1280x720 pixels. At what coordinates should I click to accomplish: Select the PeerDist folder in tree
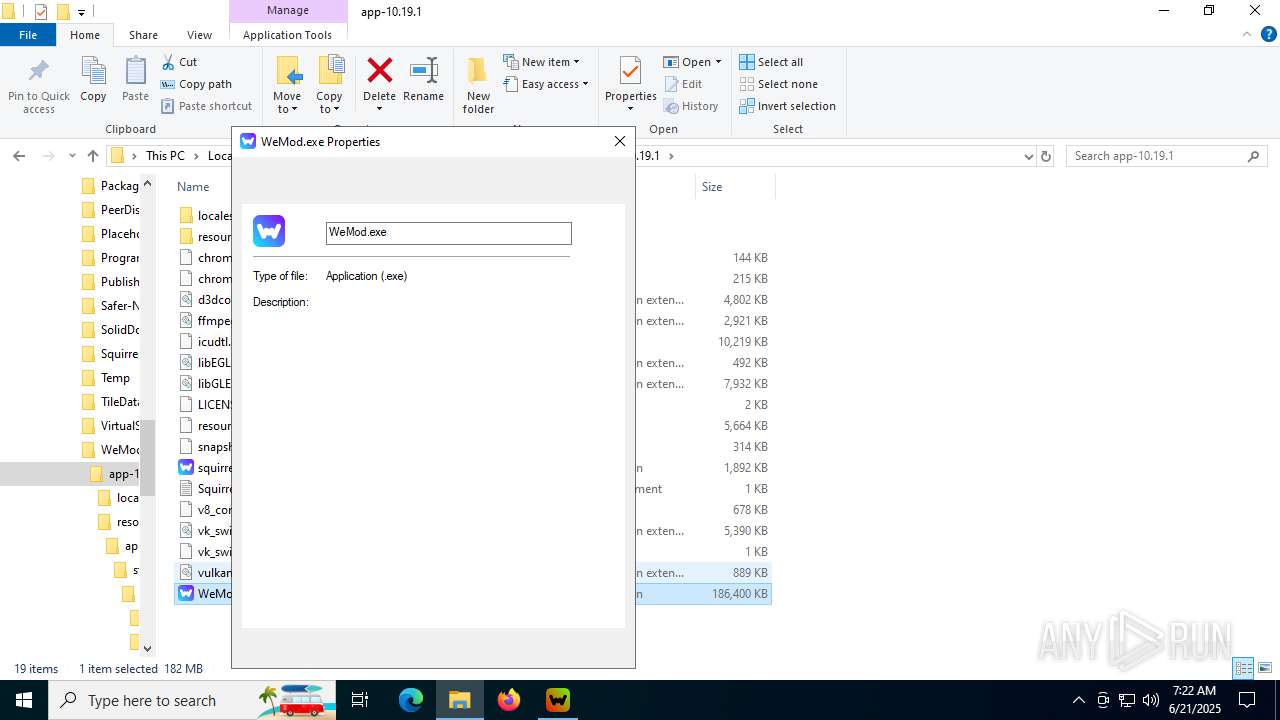pyautogui.click(x=110, y=210)
